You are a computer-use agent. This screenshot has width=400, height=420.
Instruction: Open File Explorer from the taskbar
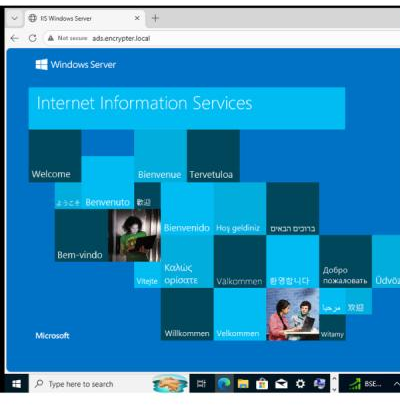tap(243, 384)
